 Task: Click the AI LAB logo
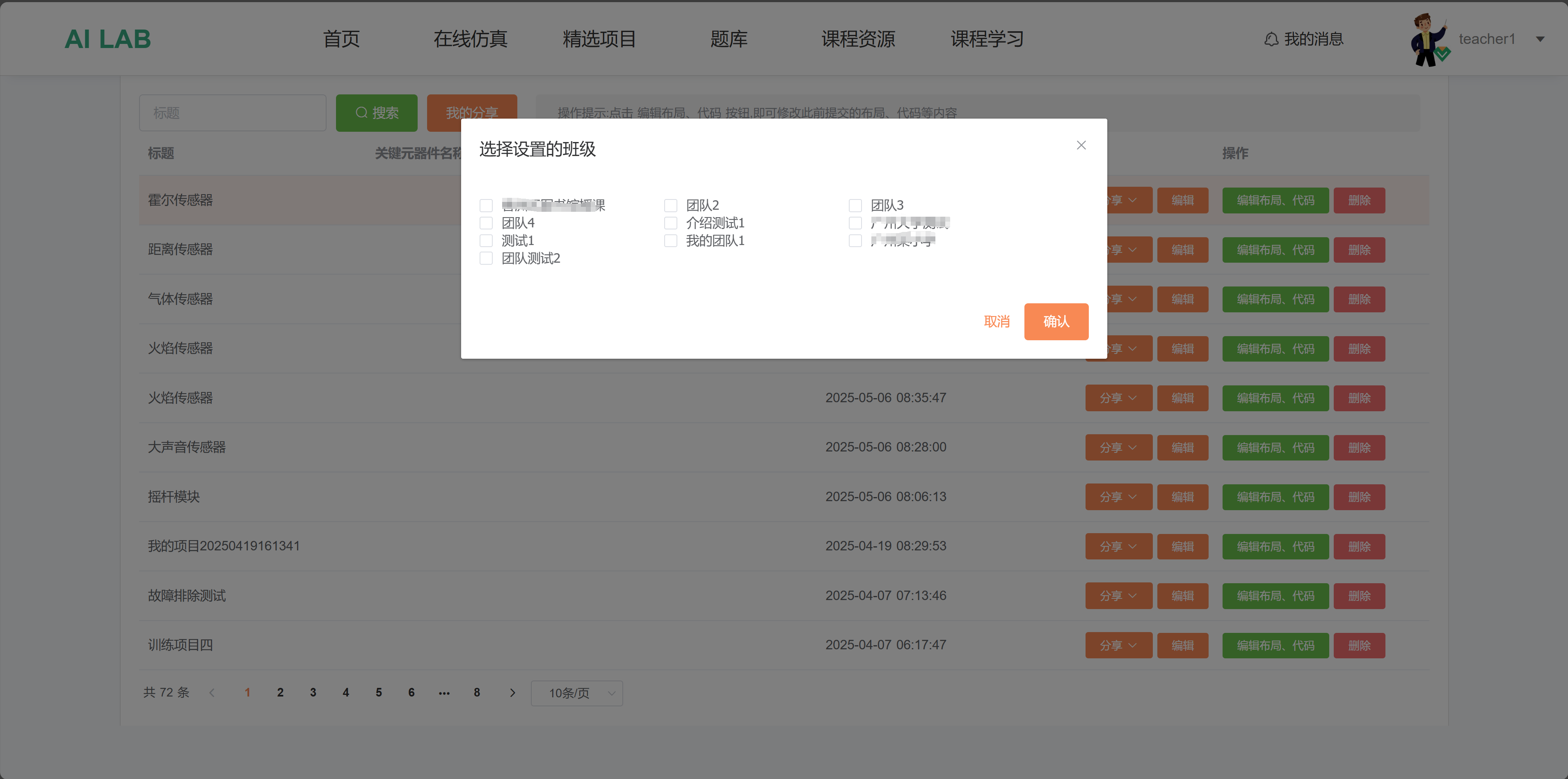coord(108,39)
